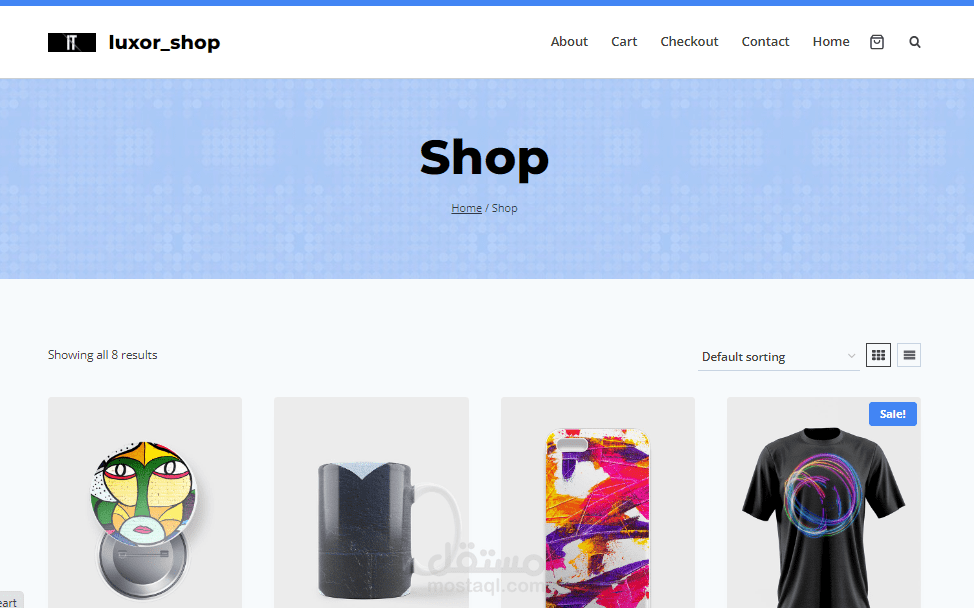Open the black t-shirt product image
Viewport: 974px width, 608px height.
click(x=824, y=503)
